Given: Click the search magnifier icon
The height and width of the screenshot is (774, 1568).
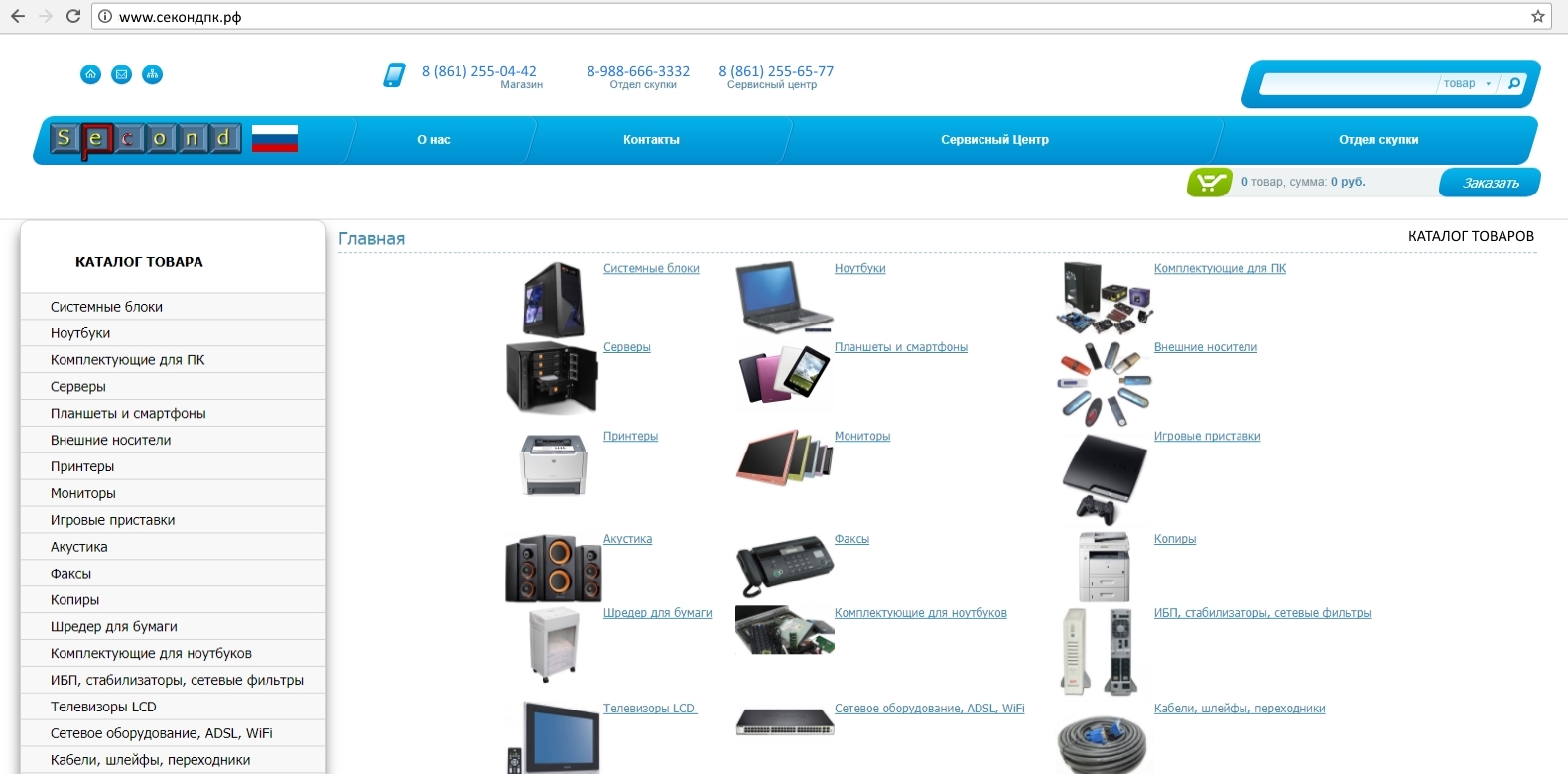Looking at the screenshot, I should point(1514,83).
